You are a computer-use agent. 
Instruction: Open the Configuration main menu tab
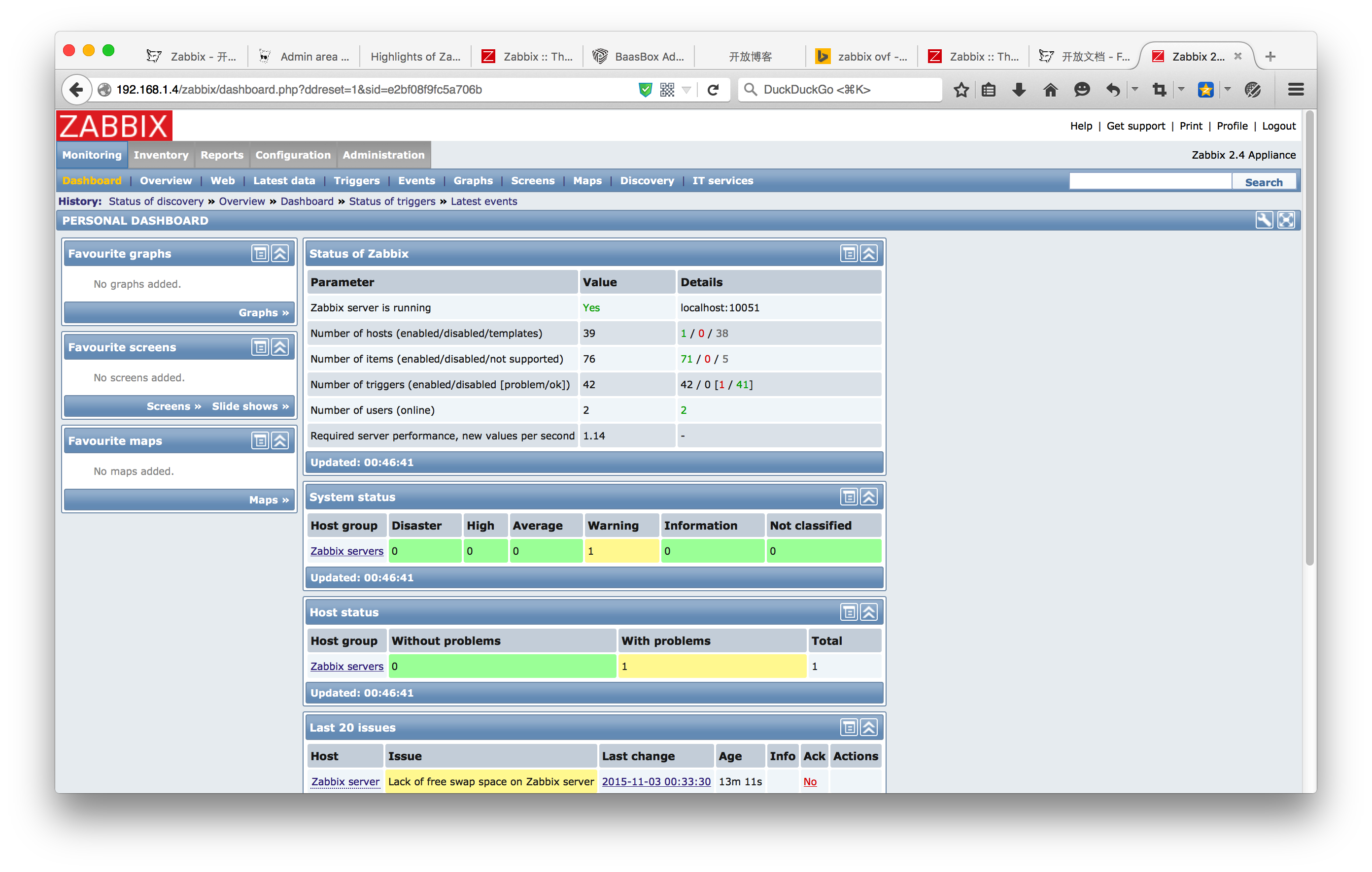coord(293,155)
